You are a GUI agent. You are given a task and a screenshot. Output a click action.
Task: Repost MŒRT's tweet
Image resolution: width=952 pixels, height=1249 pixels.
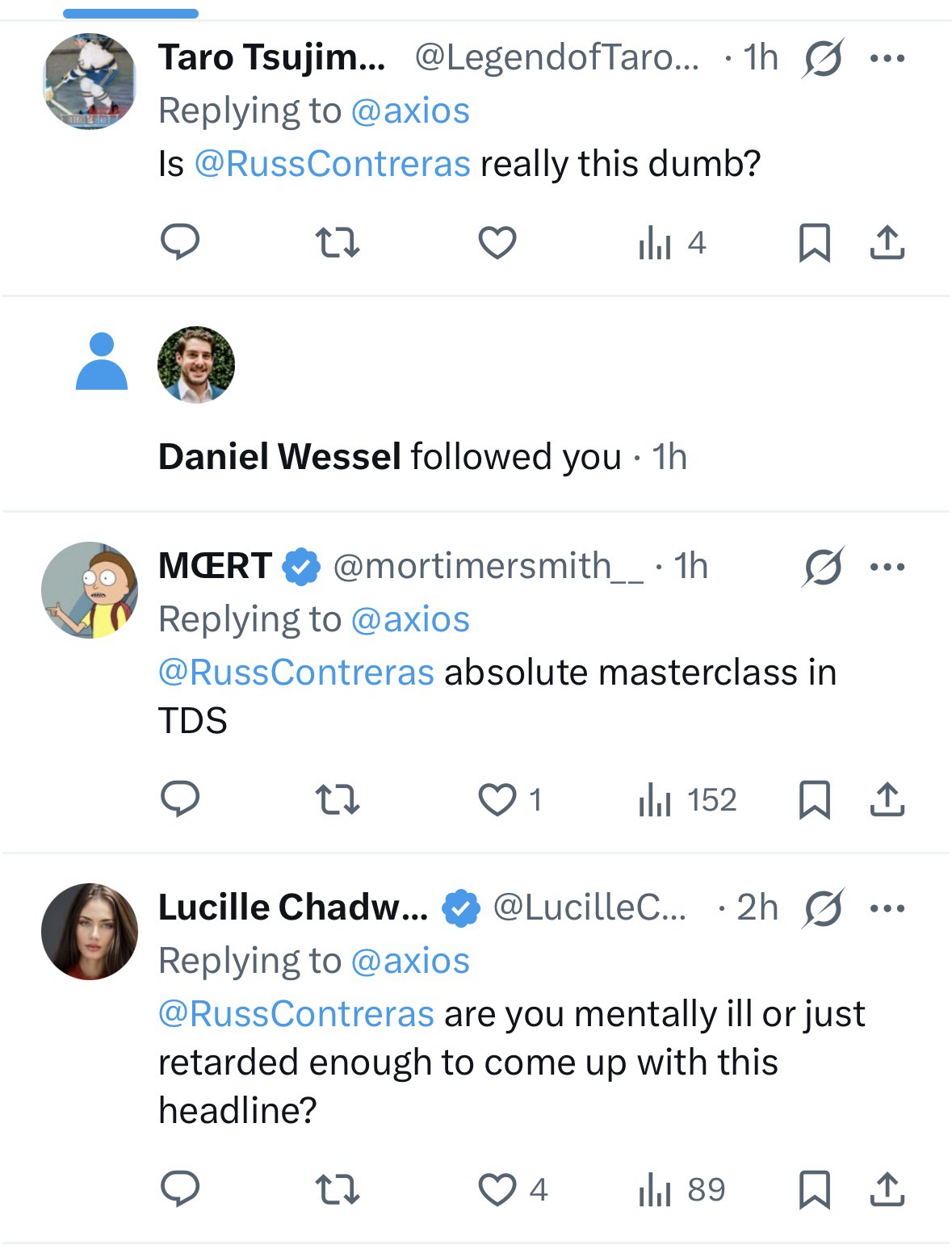pyautogui.click(x=336, y=799)
